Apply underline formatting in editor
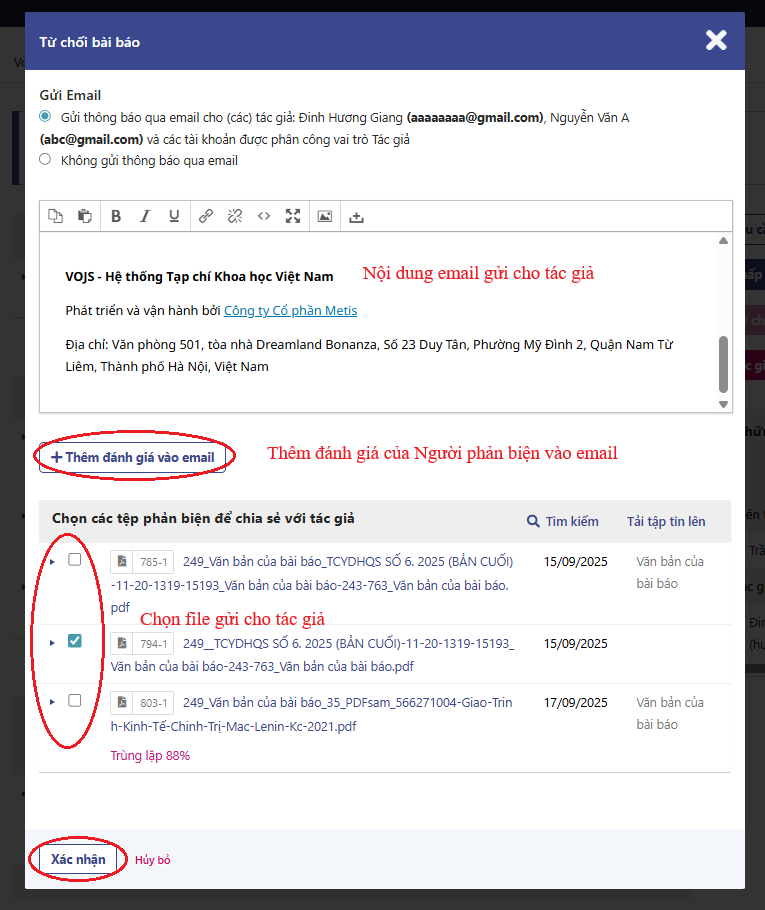This screenshot has height=910, width=765. 174,216
